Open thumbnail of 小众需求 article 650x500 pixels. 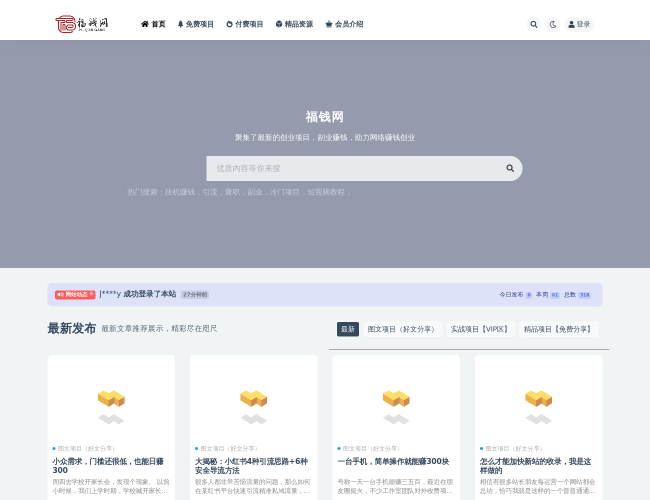(x=111, y=398)
